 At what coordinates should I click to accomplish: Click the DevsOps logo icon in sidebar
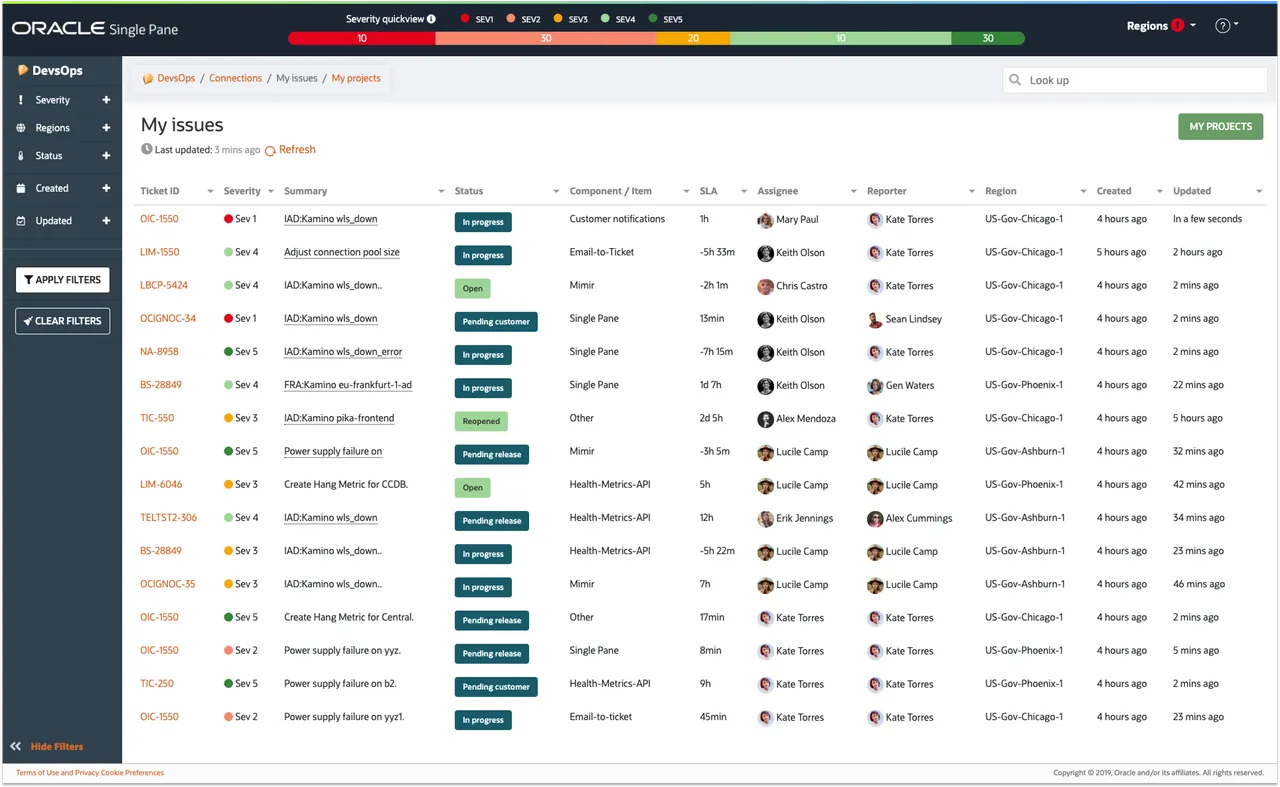pyautogui.click(x=23, y=71)
